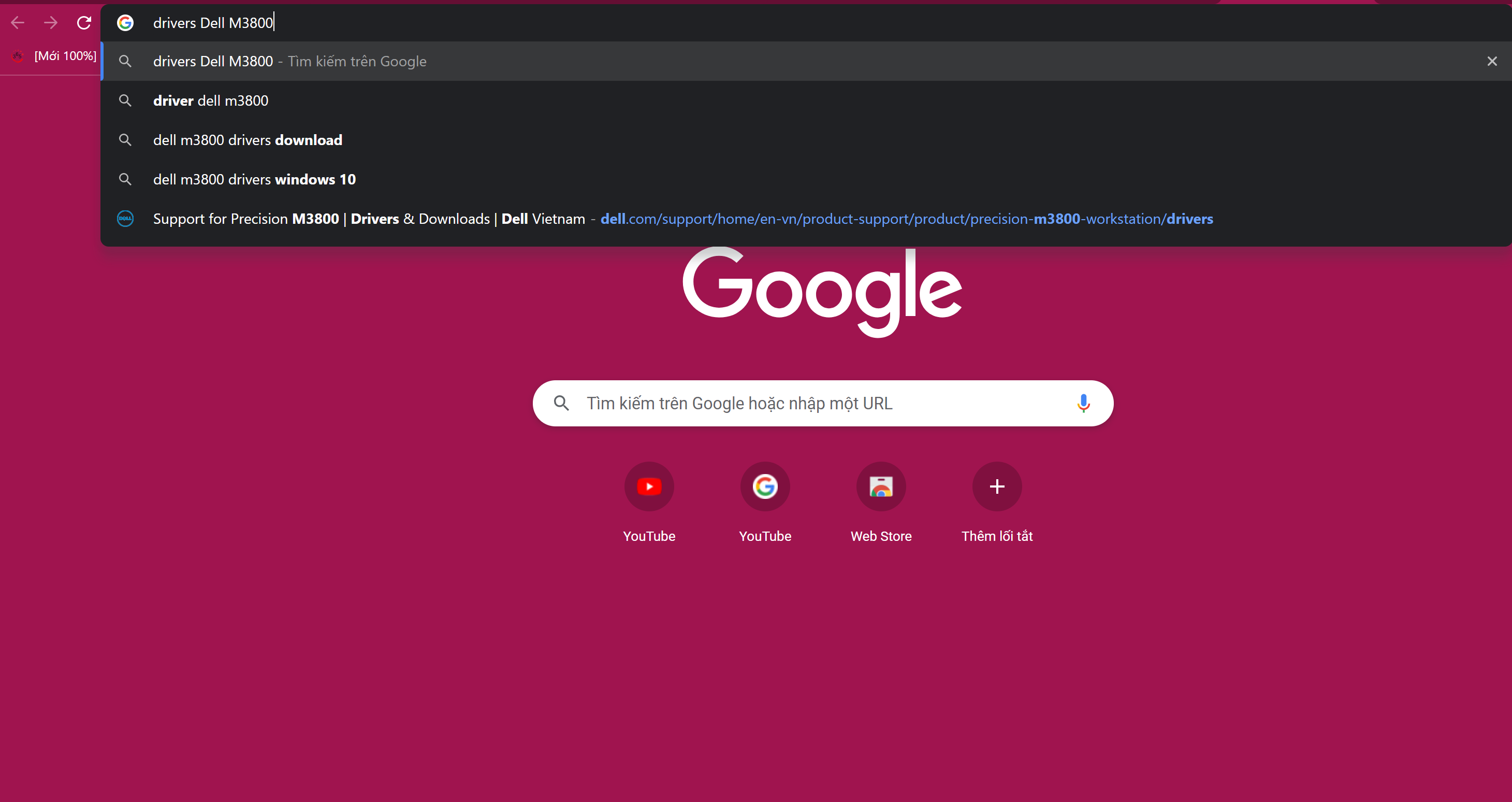This screenshot has width=1512, height=802.
Task: Click the 'Web Store' shortcut label
Action: [x=881, y=536]
